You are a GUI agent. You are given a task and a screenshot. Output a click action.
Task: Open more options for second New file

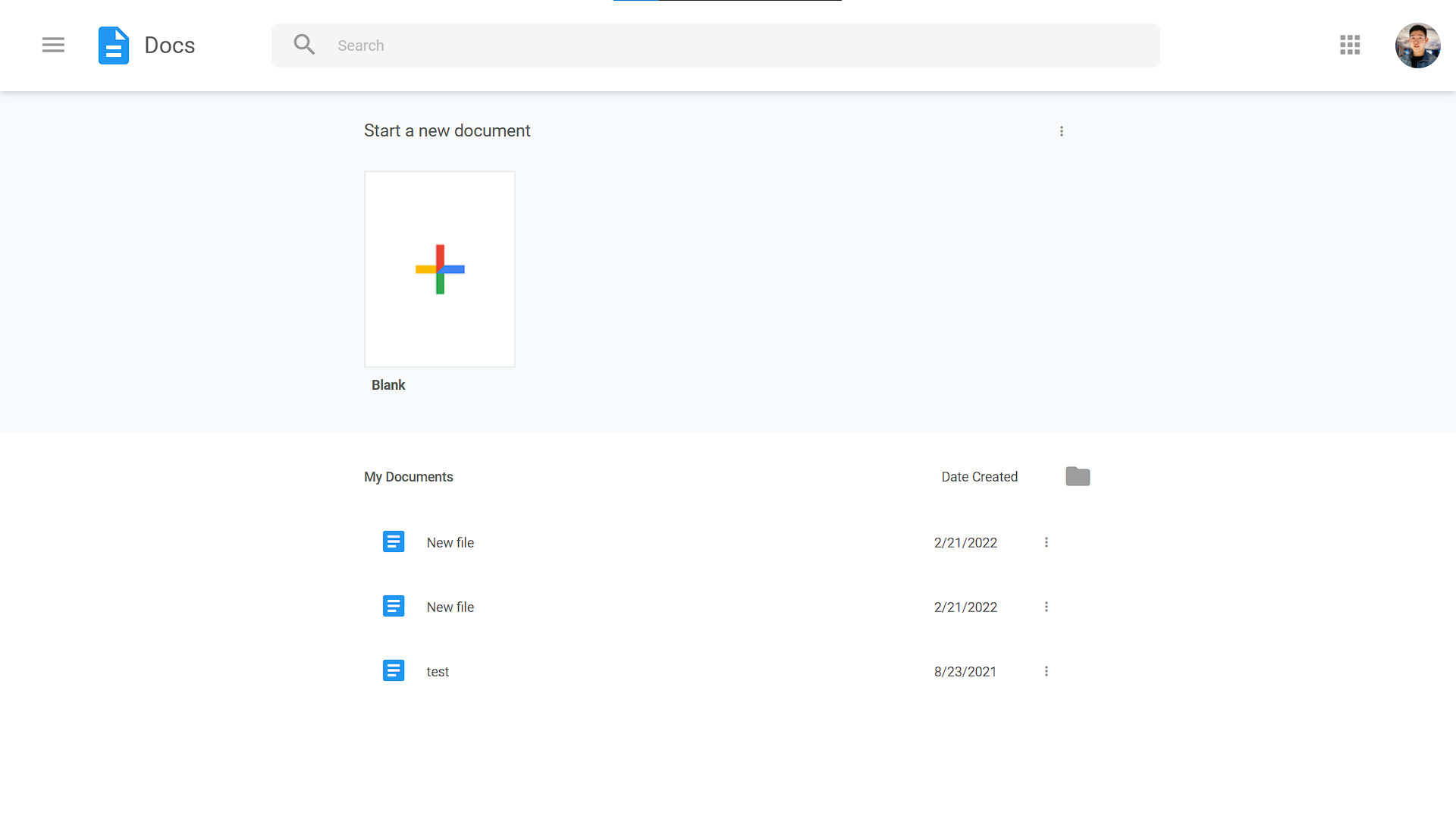pos(1046,607)
